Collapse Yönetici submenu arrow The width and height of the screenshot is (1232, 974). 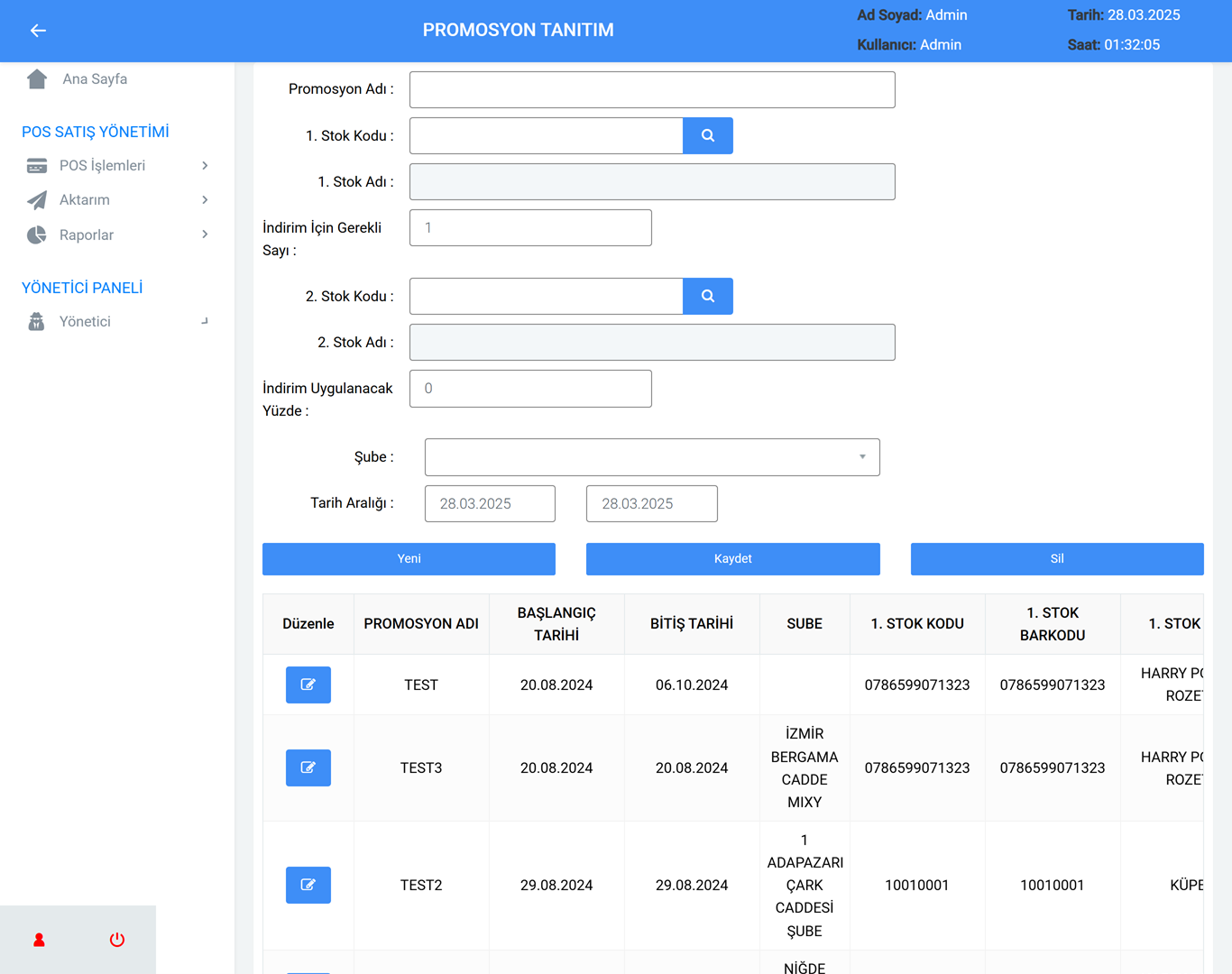click(205, 321)
